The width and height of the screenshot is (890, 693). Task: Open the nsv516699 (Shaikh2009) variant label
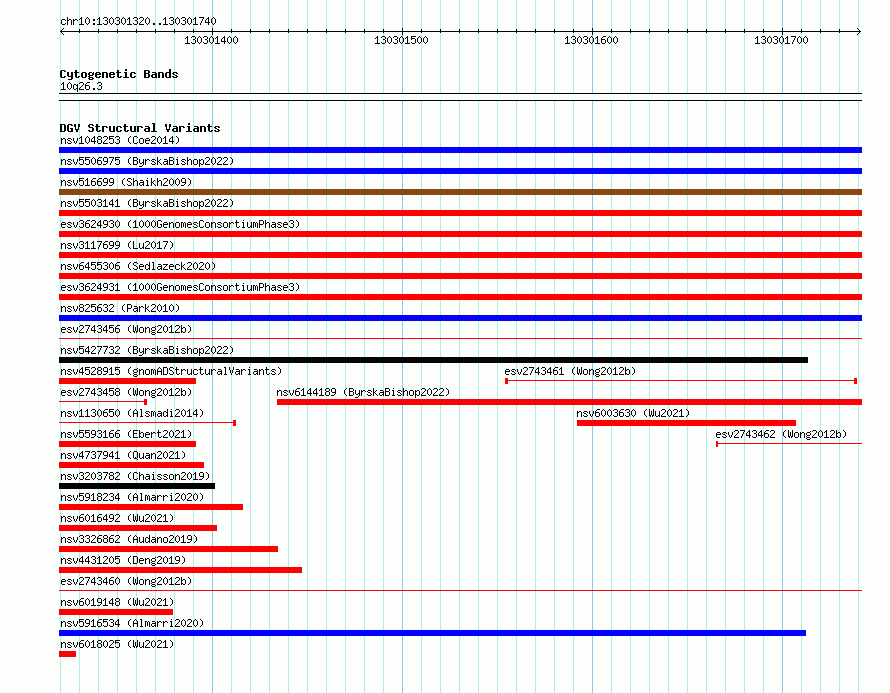[x=126, y=182]
